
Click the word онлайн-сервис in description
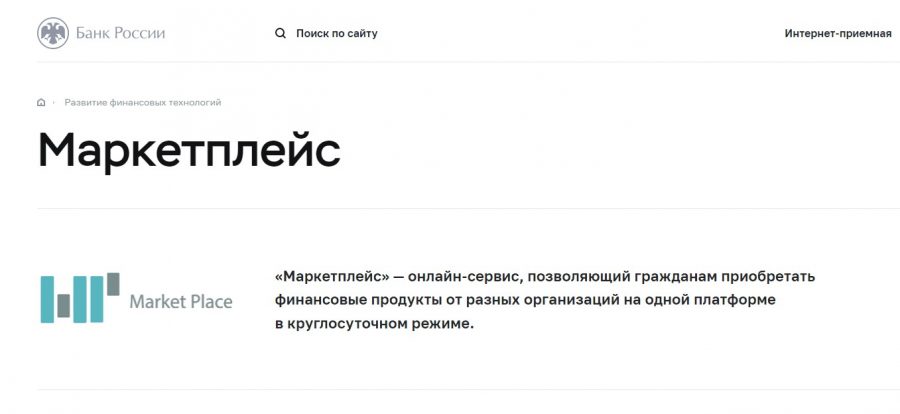pyautogui.click(x=464, y=277)
